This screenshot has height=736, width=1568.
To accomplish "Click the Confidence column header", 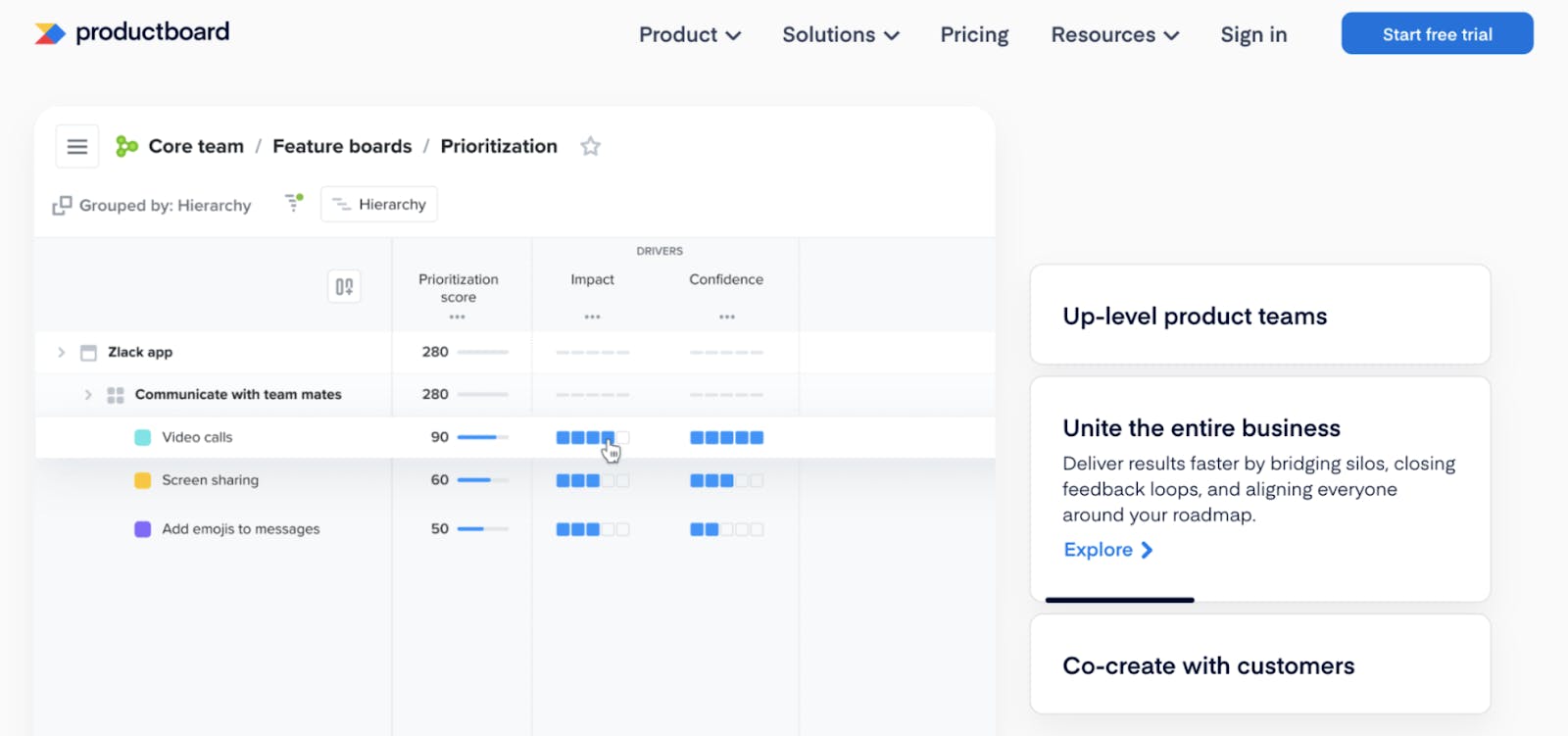I will point(726,279).
